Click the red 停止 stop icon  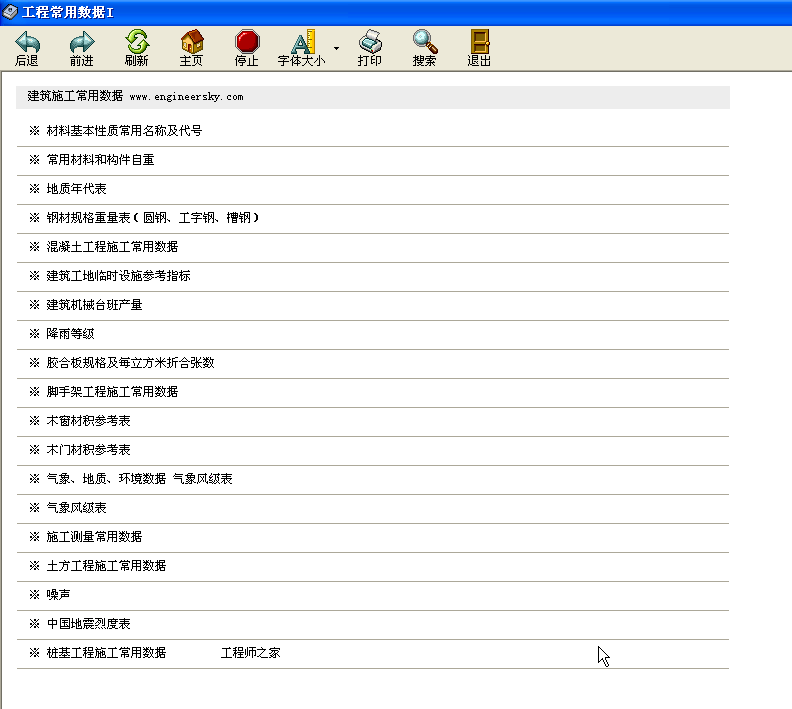[x=247, y=41]
